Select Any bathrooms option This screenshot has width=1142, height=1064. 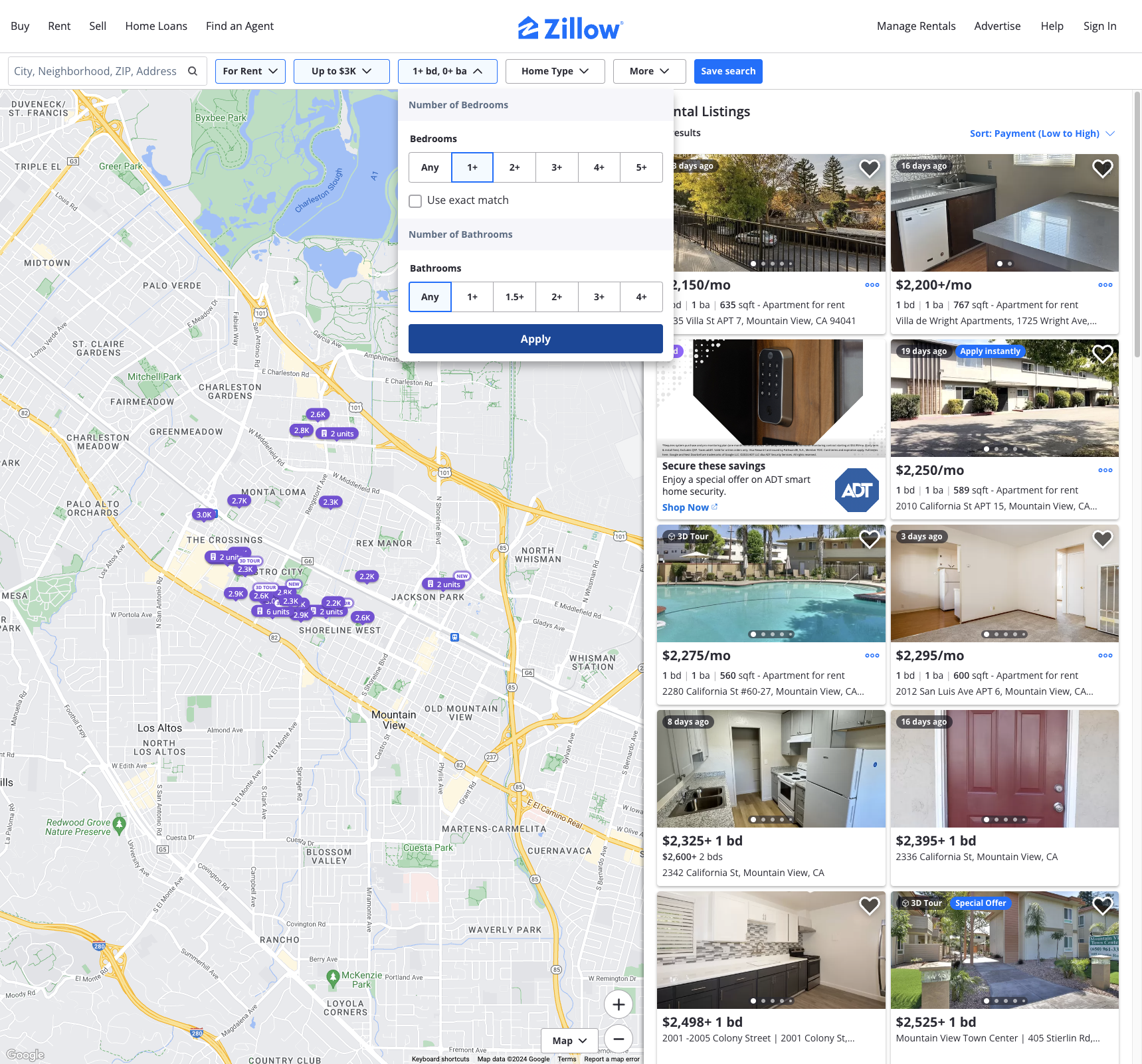click(430, 297)
